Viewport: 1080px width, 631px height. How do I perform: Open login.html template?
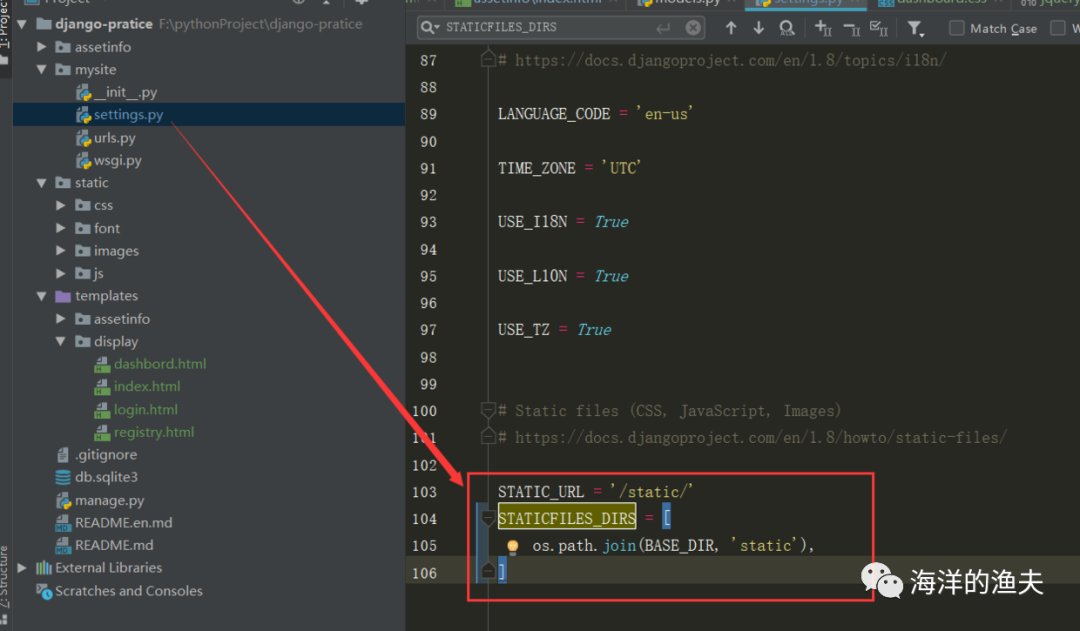145,410
